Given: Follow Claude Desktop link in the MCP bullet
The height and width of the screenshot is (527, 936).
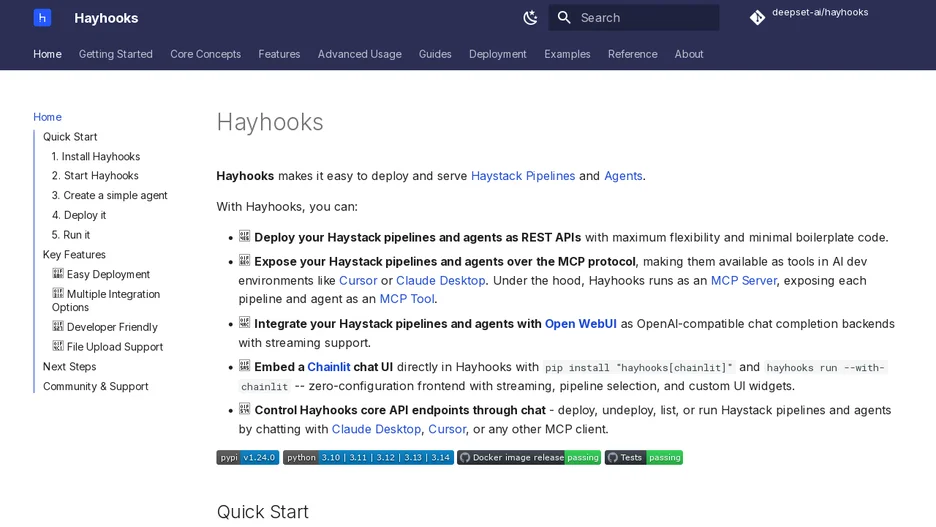Looking at the screenshot, I should pos(441,281).
